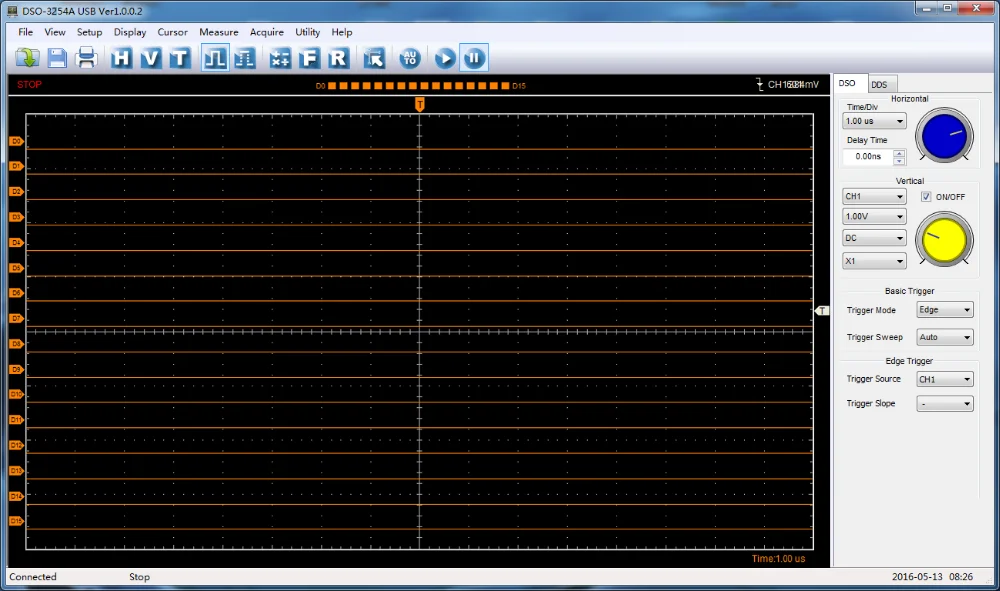Open the Setup menu
The width and height of the screenshot is (1000, 591).
pos(89,32)
